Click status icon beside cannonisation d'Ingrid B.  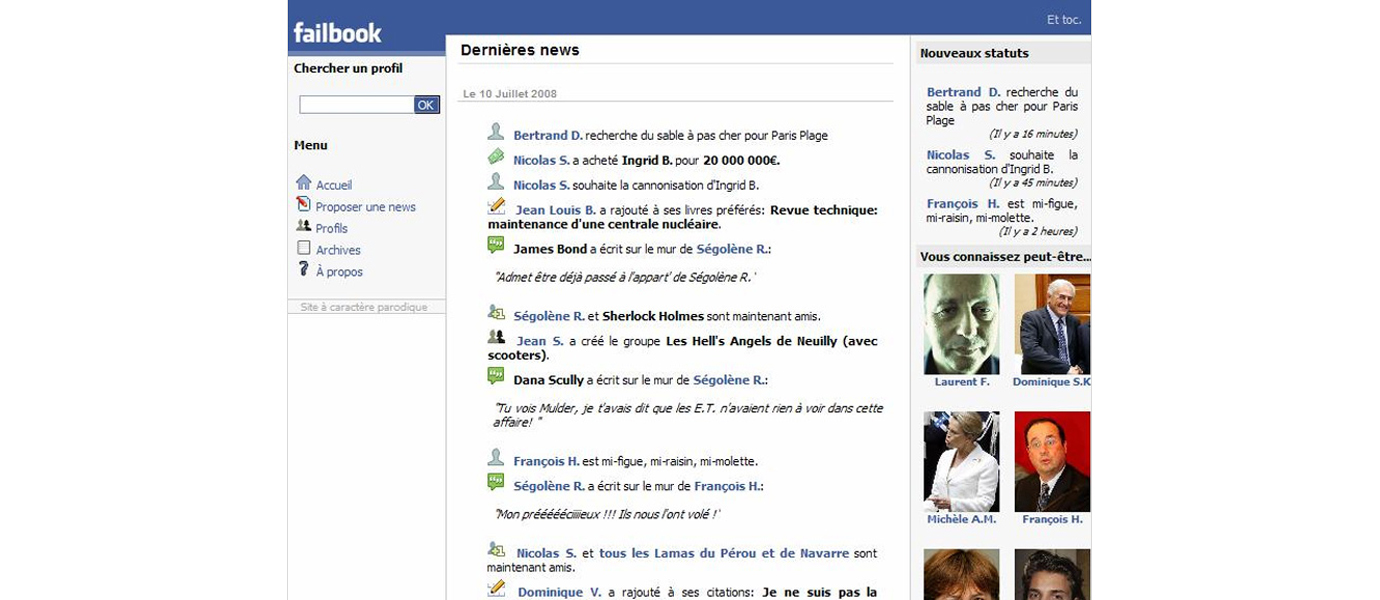[496, 182]
